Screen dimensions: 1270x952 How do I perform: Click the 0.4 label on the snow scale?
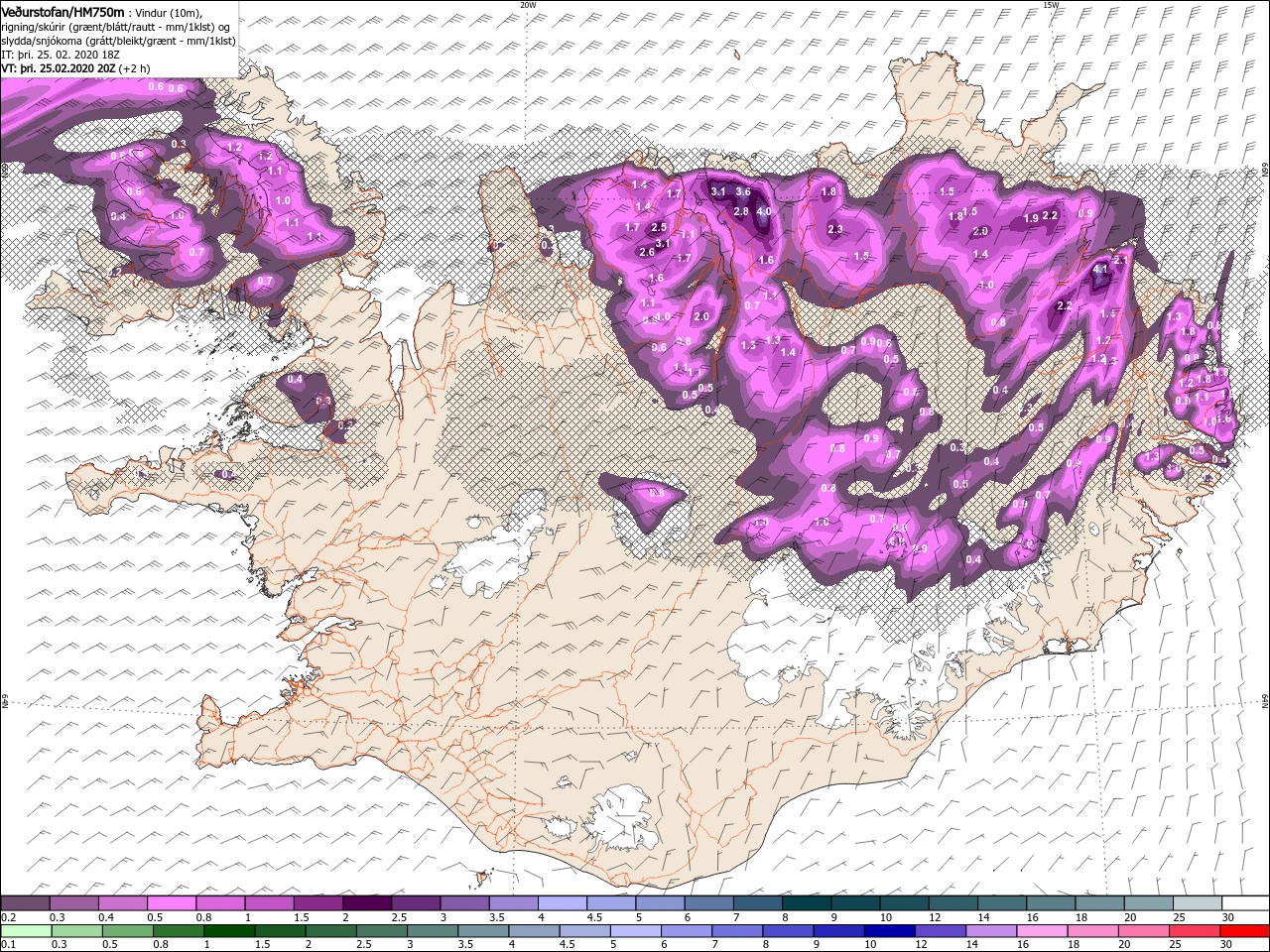[x=107, y=917]
